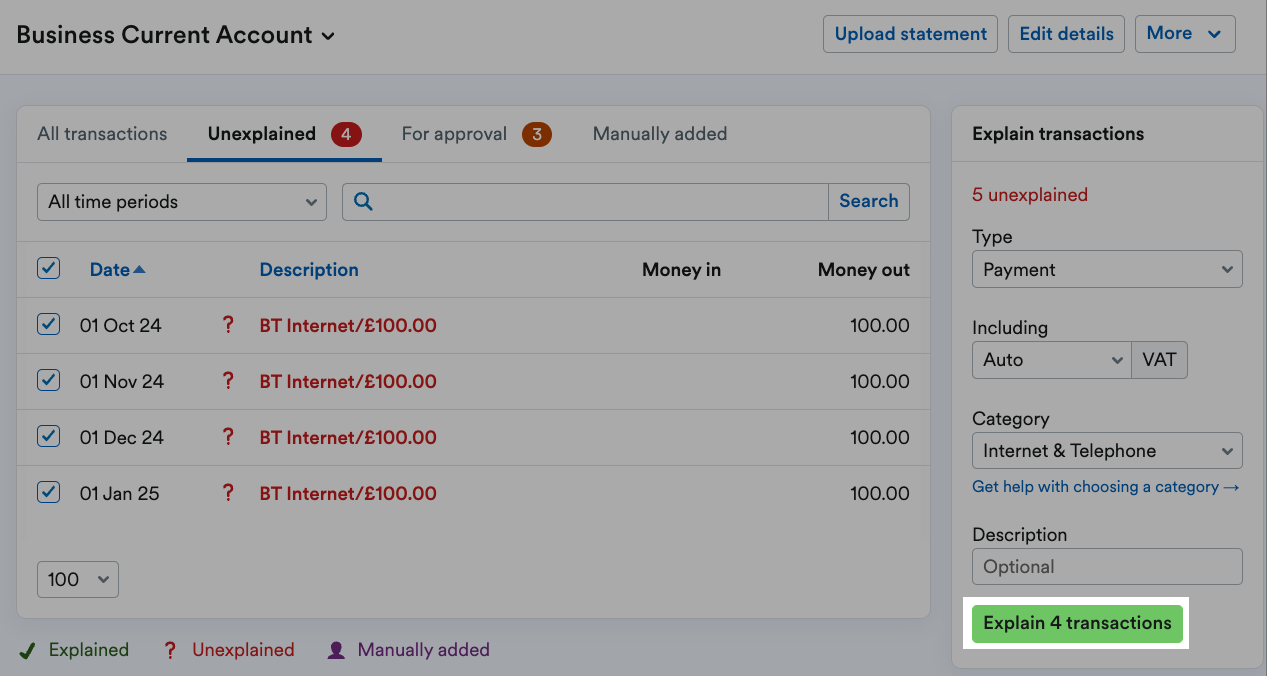Open the Category dropdown Internet & Telephone
This screenshot has width=1267, height=676.
(x=1107, y=451)
